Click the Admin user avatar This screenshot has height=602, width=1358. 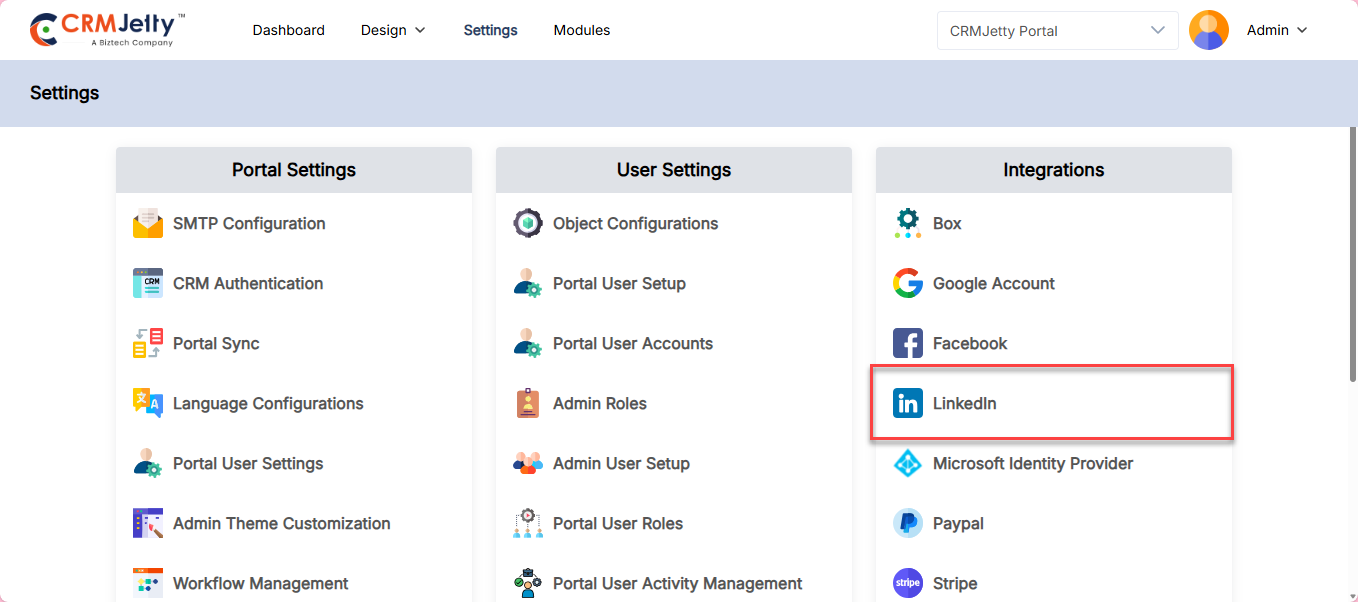coord(1209,30)
